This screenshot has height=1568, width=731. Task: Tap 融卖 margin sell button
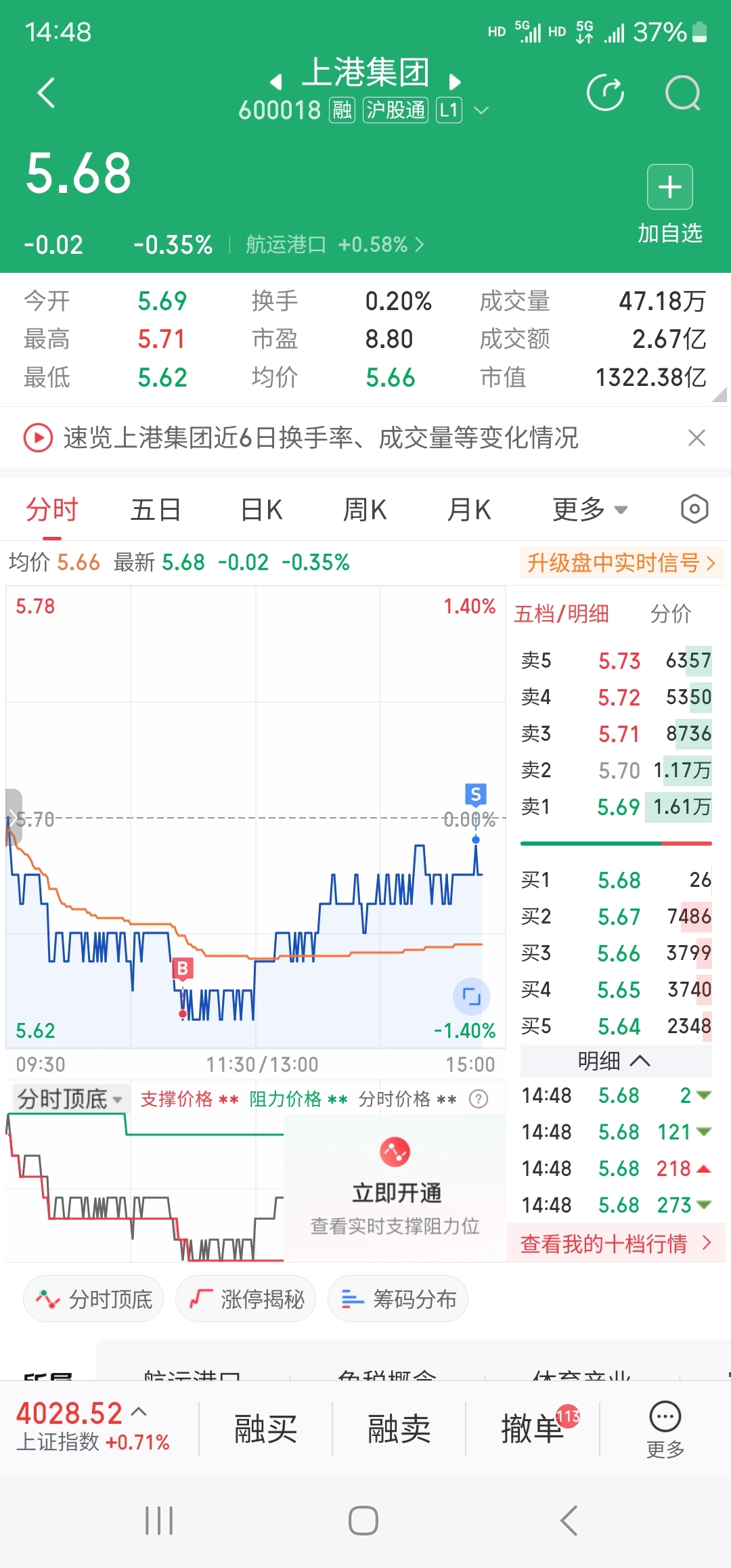tap(399, 1429)
